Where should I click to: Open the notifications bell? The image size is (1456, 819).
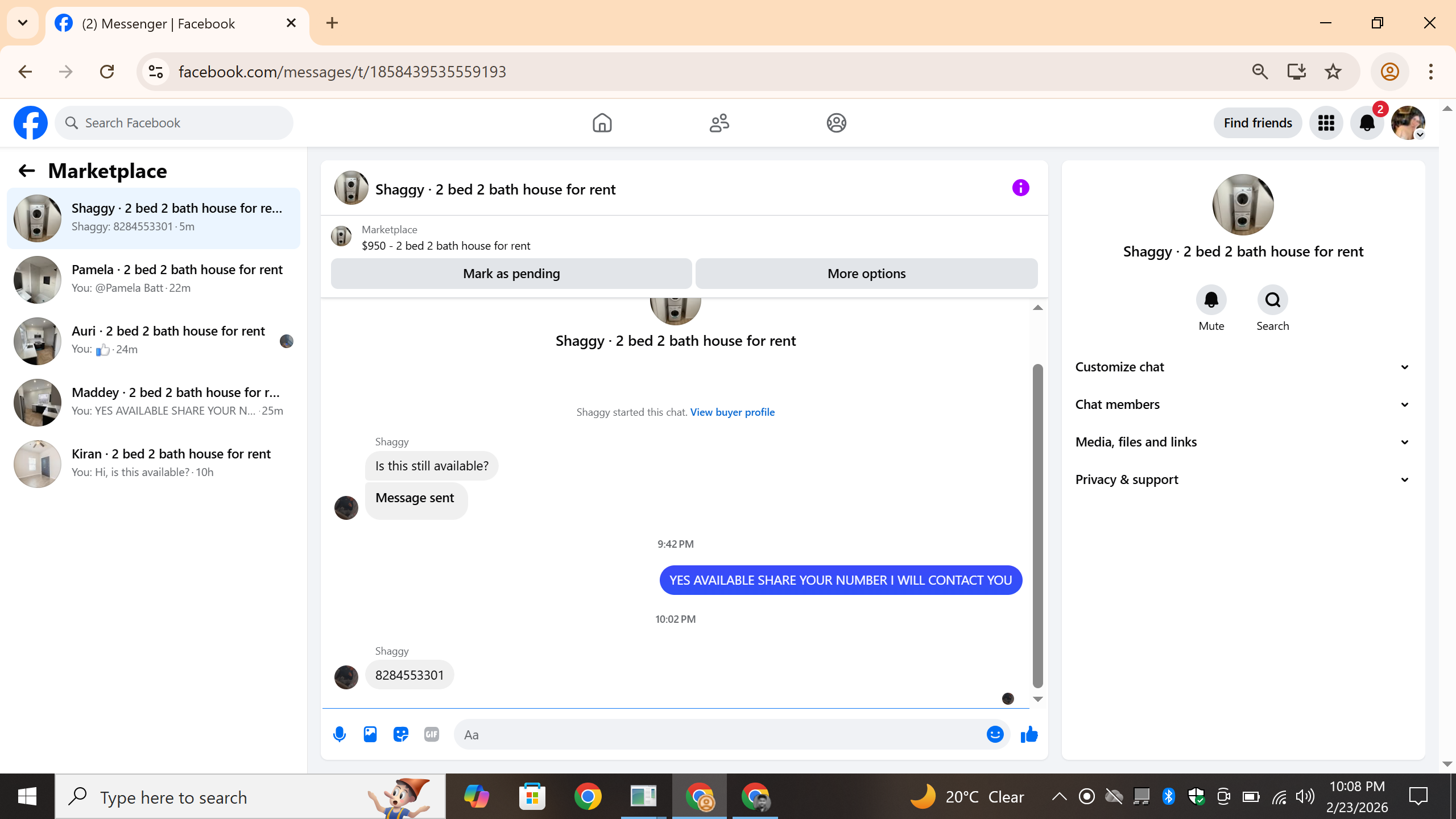[x=1367, y=123]
